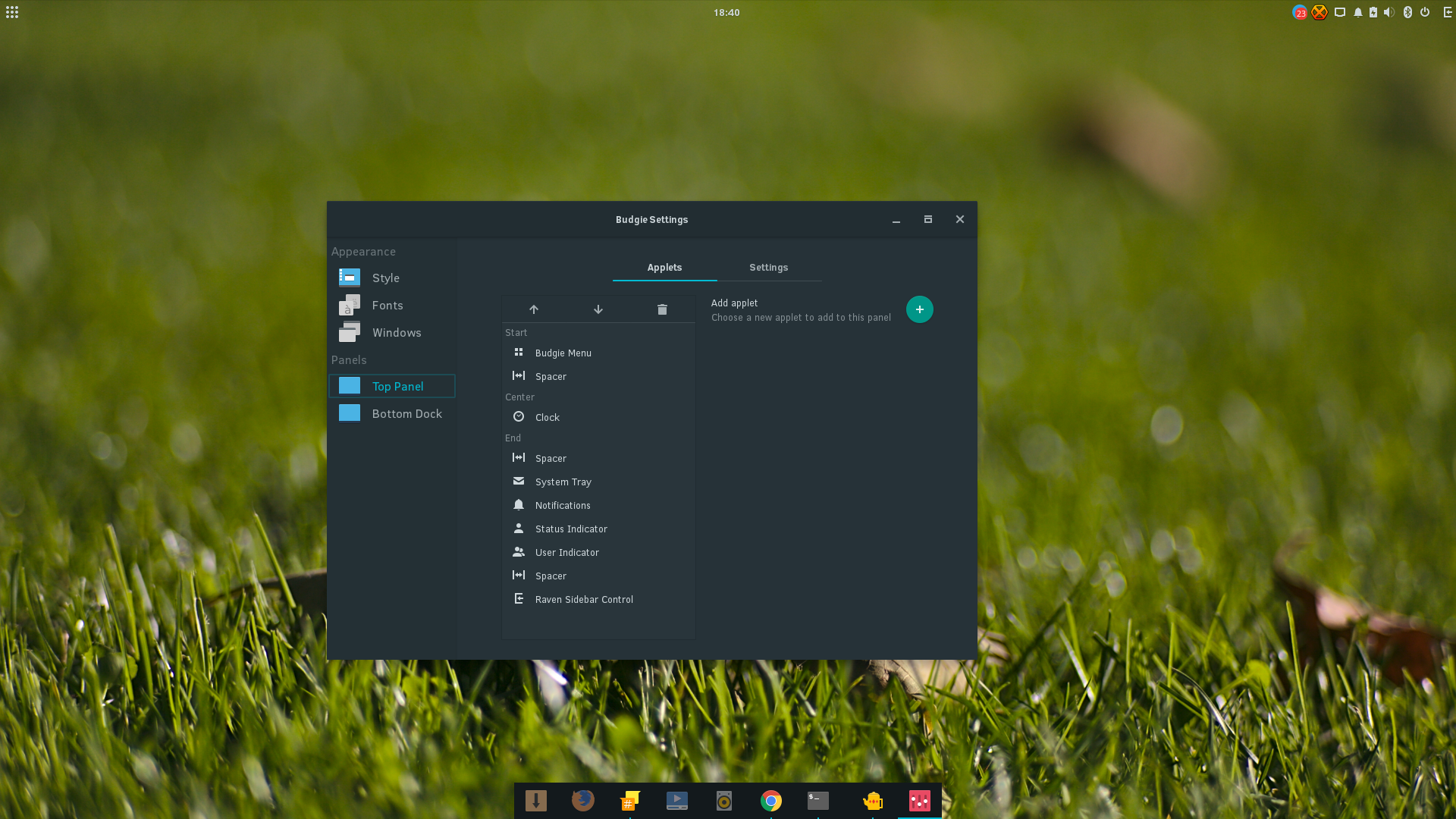The width and height of the screenshot is (1456, 819).
Task: Select Top Panel in the sidebar
Action: (392, 386)
